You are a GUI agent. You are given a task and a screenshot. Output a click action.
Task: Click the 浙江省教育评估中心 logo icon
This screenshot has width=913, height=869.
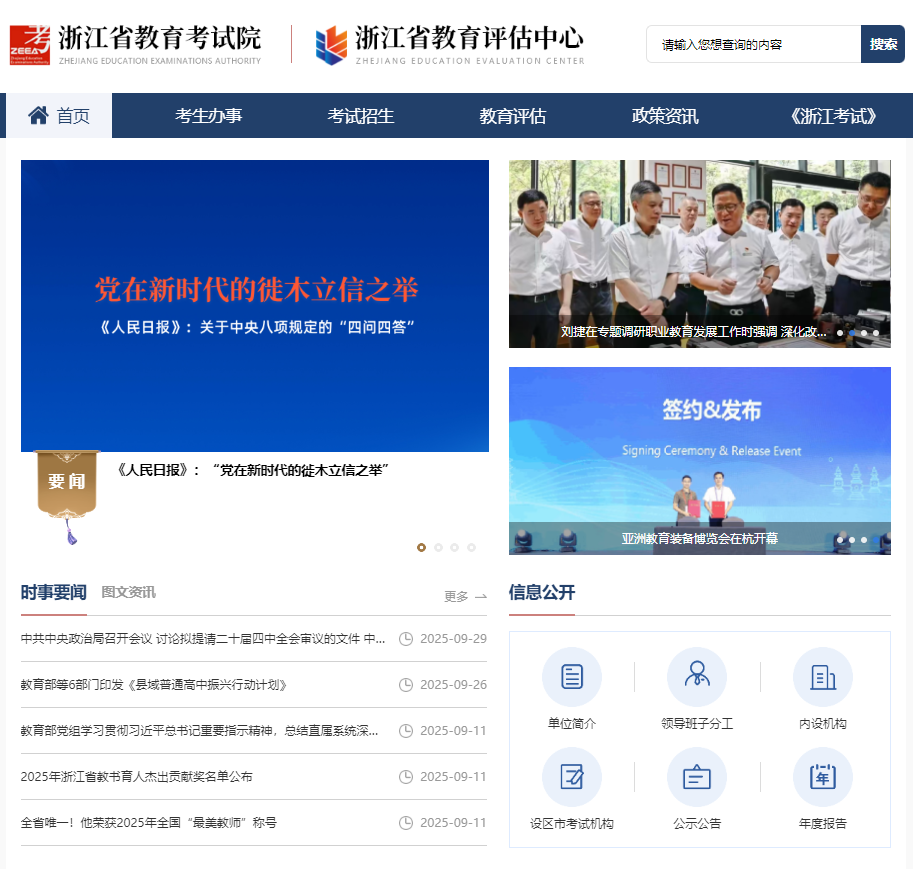click(x=332, y=45)
